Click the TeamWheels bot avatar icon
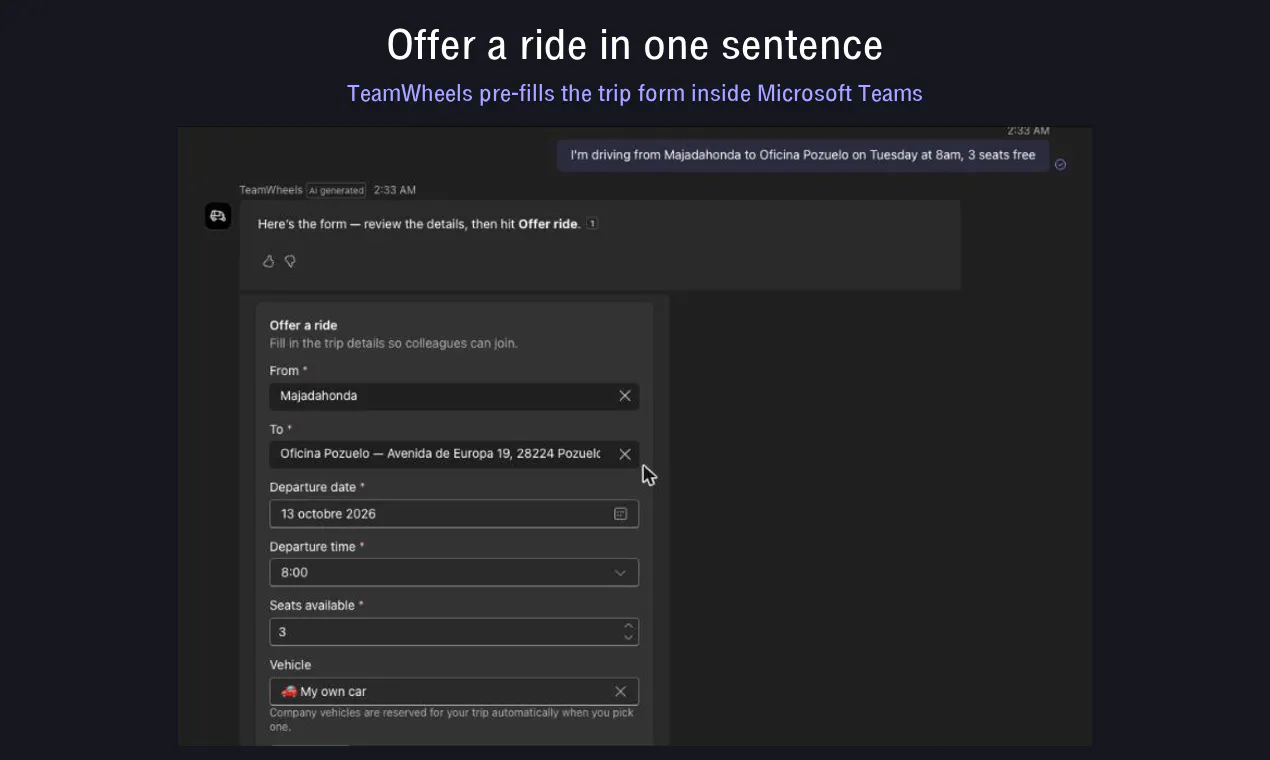 [x=218, y=216]
